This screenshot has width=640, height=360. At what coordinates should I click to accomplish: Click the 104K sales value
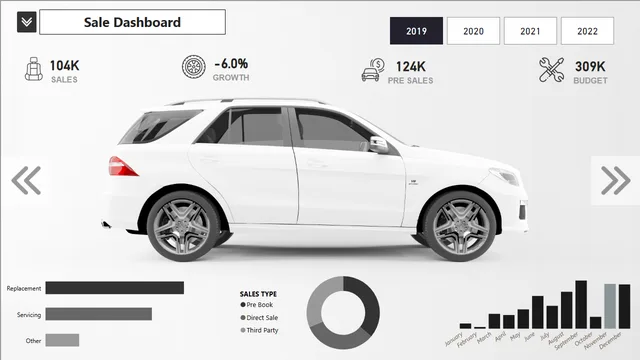point(64,66)
